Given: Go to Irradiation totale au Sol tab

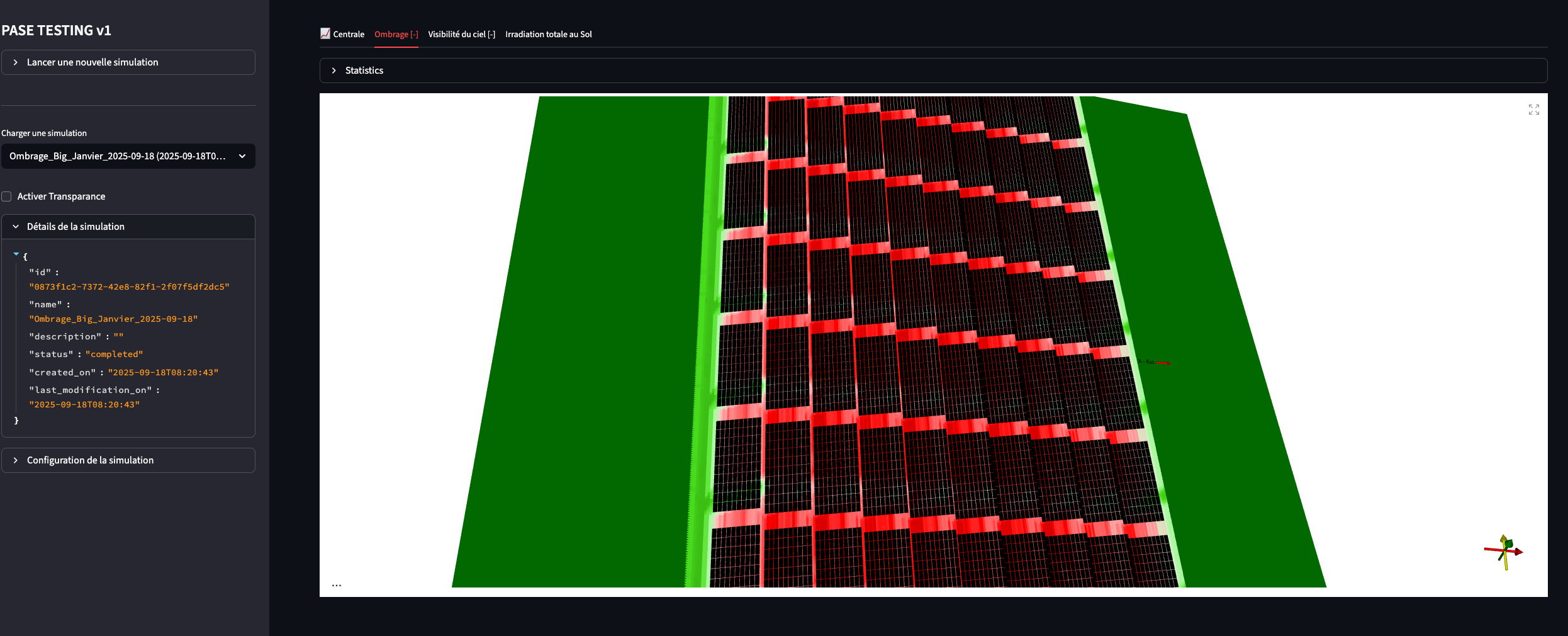Looking at the screenshot, I should [x=548, y=35].
